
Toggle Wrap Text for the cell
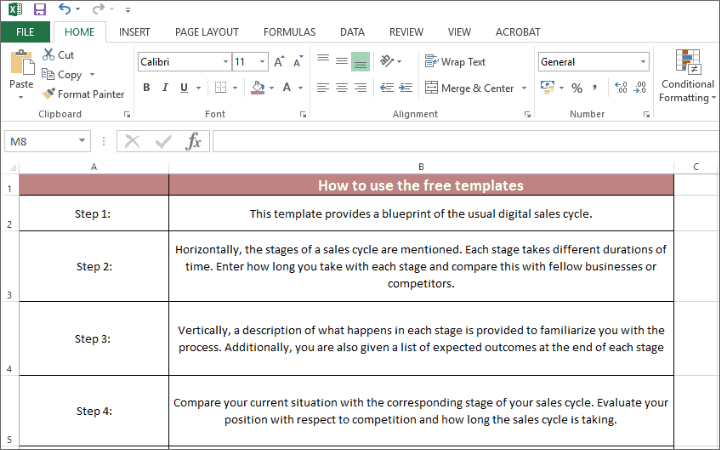click(x=455, y=62)
